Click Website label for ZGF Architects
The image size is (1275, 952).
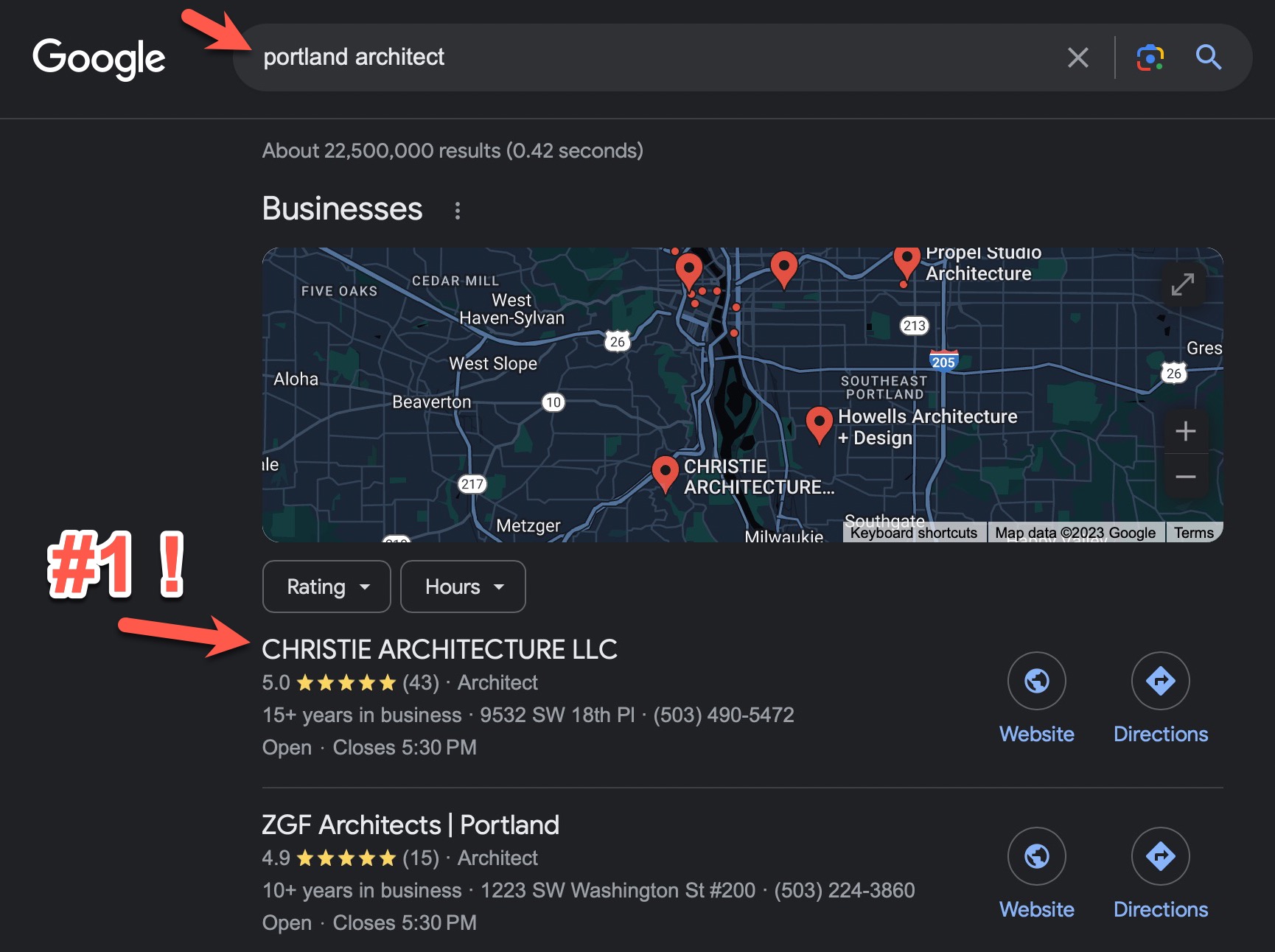[1036, 909]
